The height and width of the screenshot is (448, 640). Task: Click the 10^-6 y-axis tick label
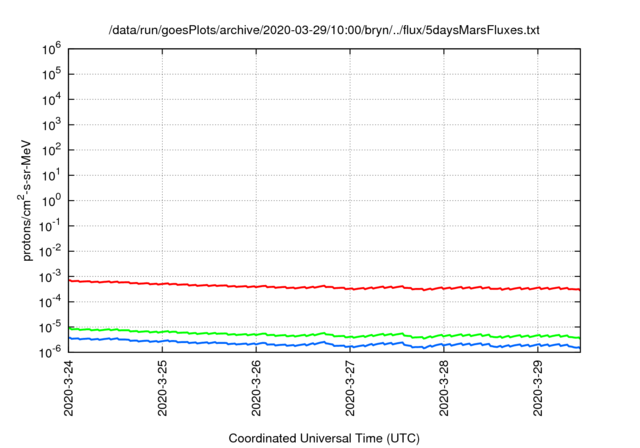[x=49, y=350]
